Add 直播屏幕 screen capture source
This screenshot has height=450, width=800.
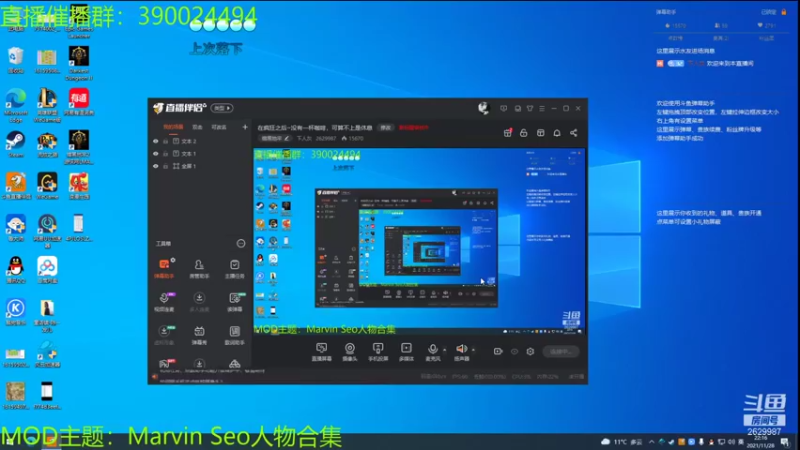point(321,352)
